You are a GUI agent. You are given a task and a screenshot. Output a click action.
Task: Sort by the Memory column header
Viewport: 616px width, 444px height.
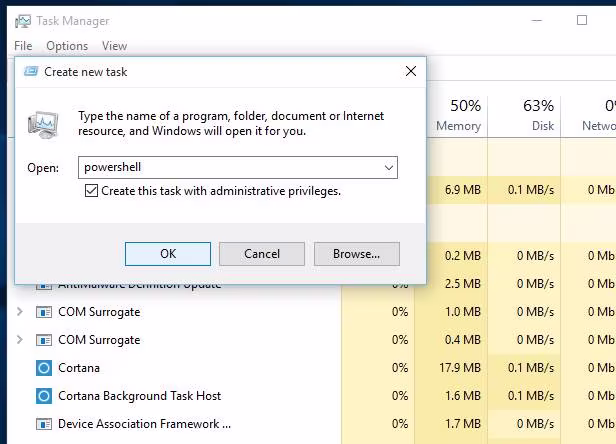pyautogui.click(x=457, y=116)
